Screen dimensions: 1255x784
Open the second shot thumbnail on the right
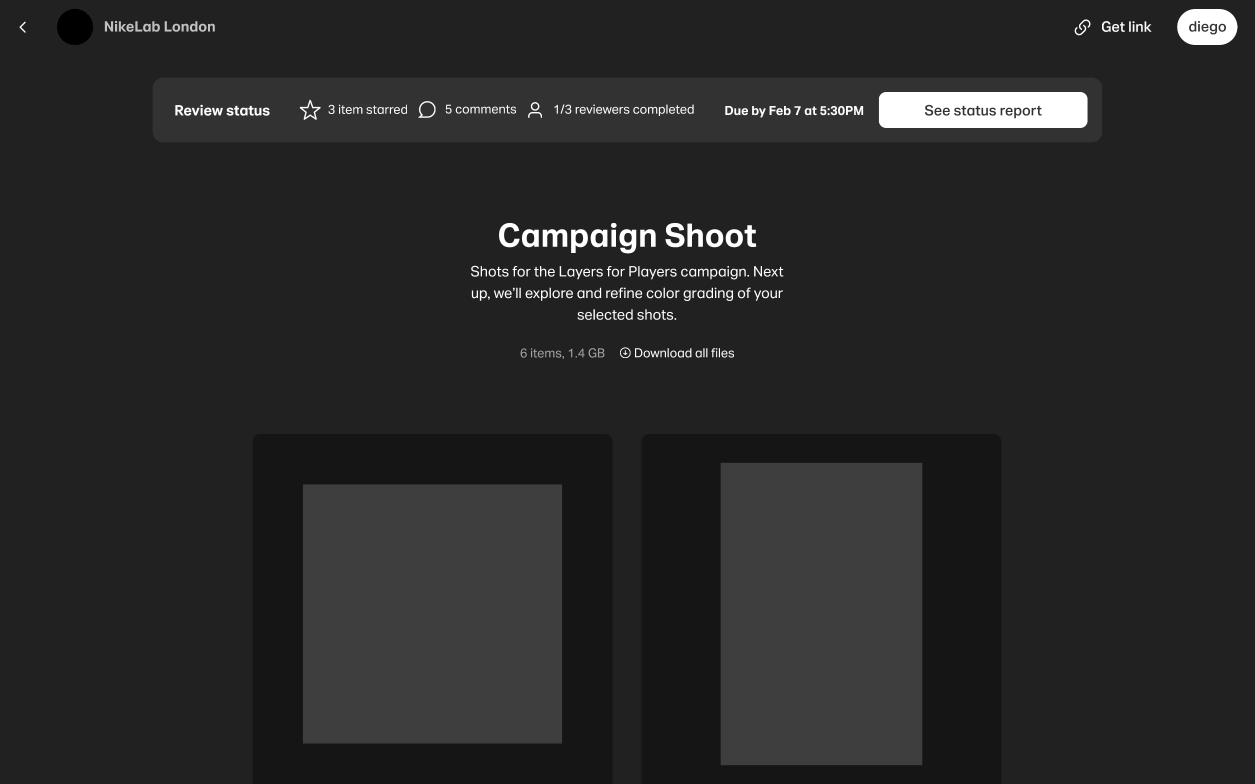tap(821, 613)
